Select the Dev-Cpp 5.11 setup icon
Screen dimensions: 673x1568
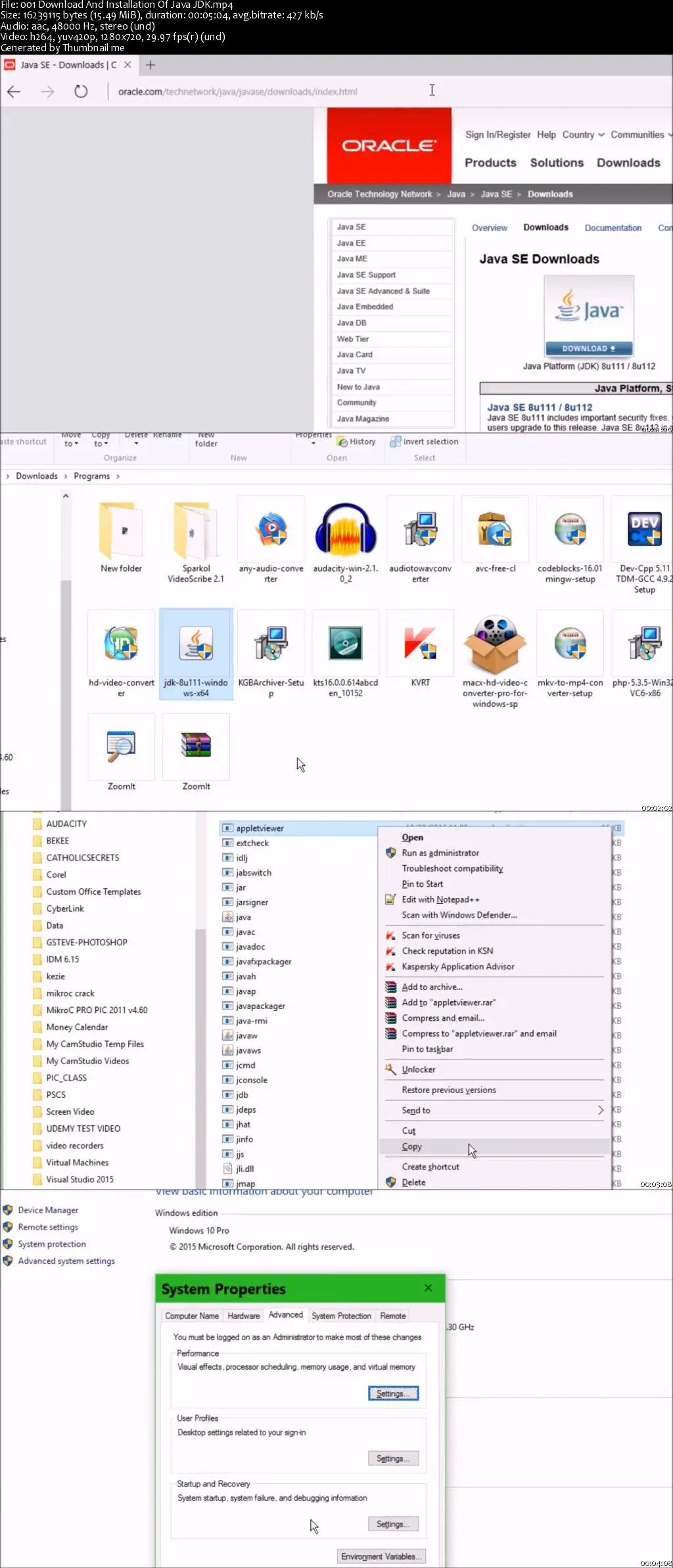(645, 529)
